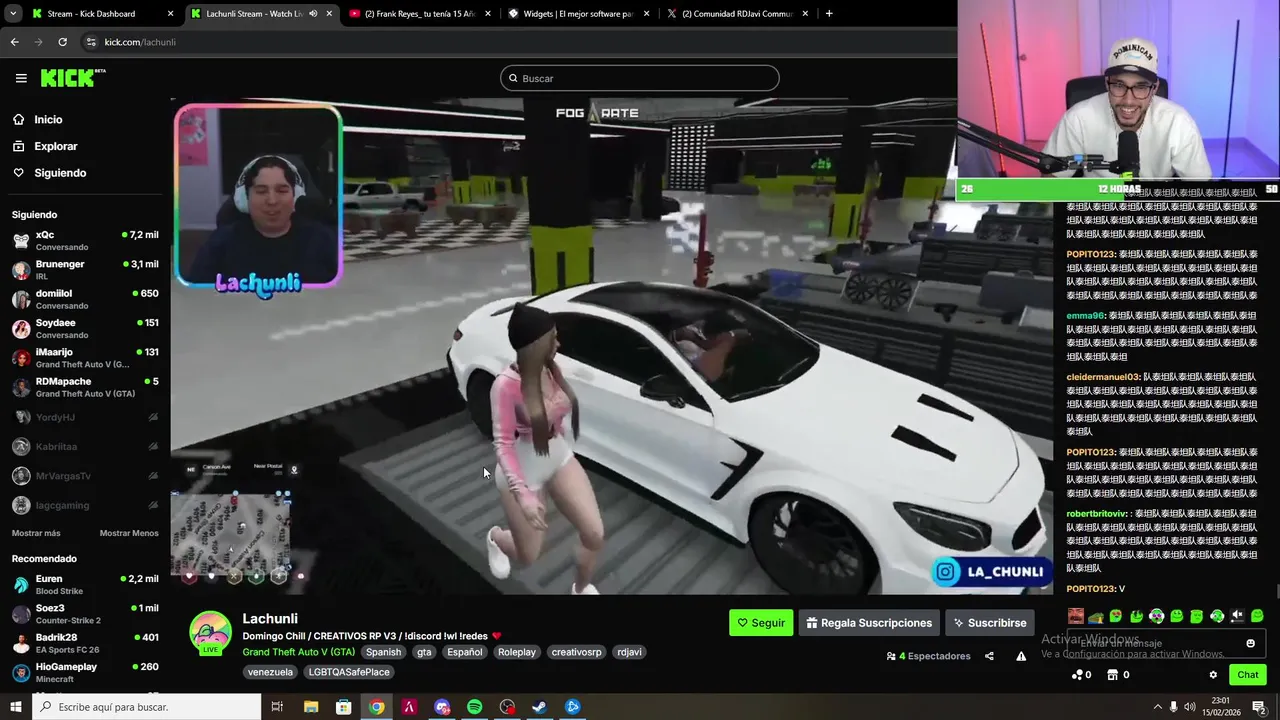This screenshot has width=1280, height=720.
Task: Expand followed list with Mostrar más
Action: [36, 533]
